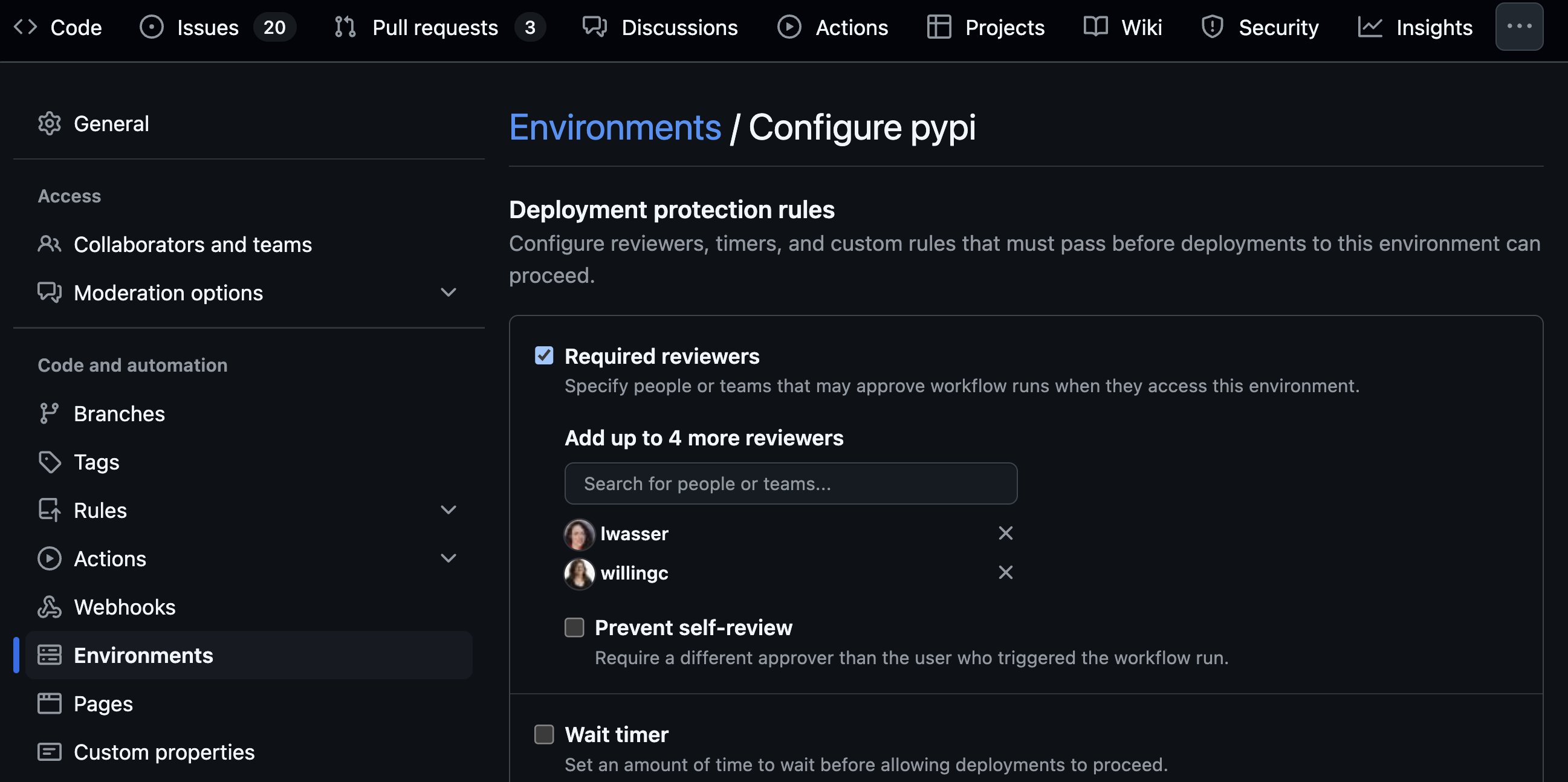Open the Code tab
The width and height of the screenshot is (1568, 782).
pyautogui.click(x=58, y=27)
